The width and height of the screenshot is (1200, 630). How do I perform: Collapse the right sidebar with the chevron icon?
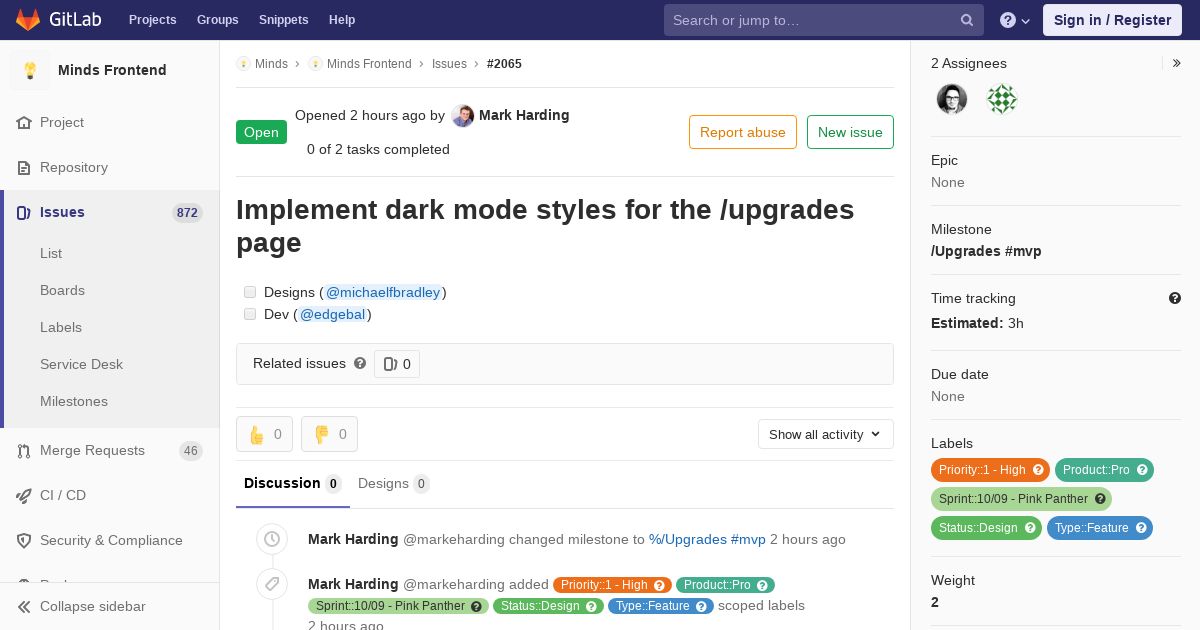click(1177, 63)
